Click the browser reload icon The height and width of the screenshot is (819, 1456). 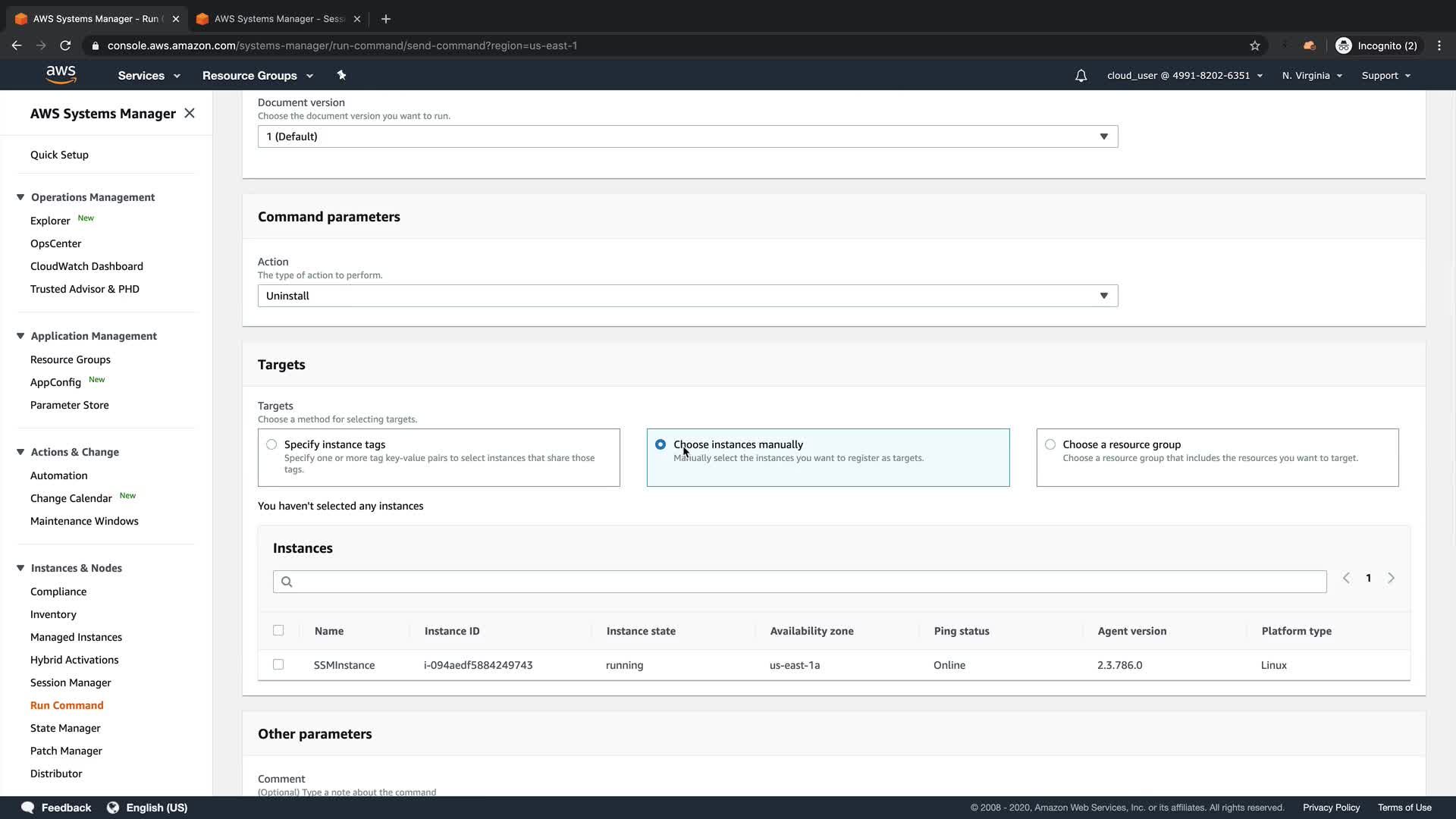pyautogui.click(x=65, y=45)
